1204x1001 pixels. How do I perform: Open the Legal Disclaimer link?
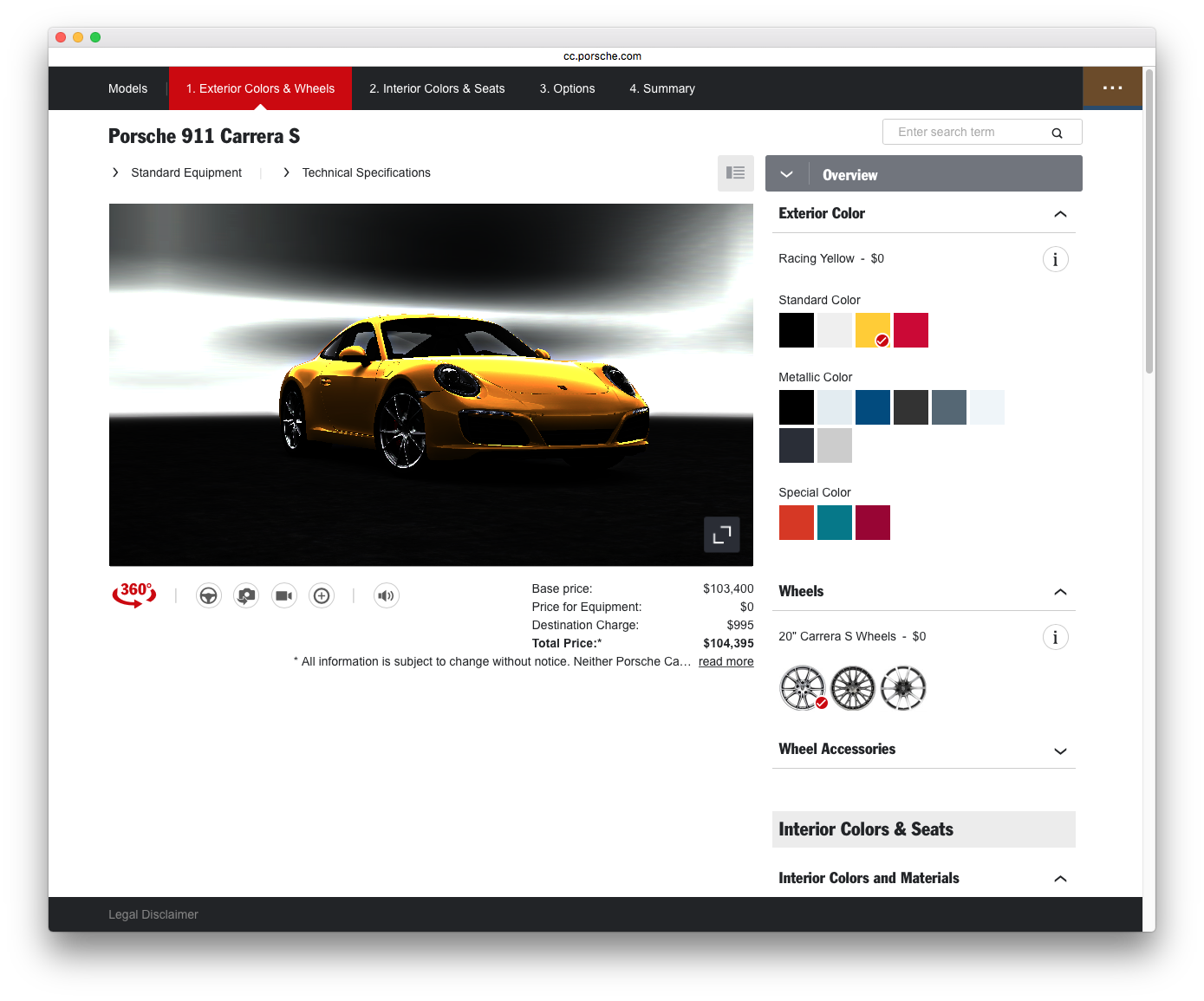(153, 914)
